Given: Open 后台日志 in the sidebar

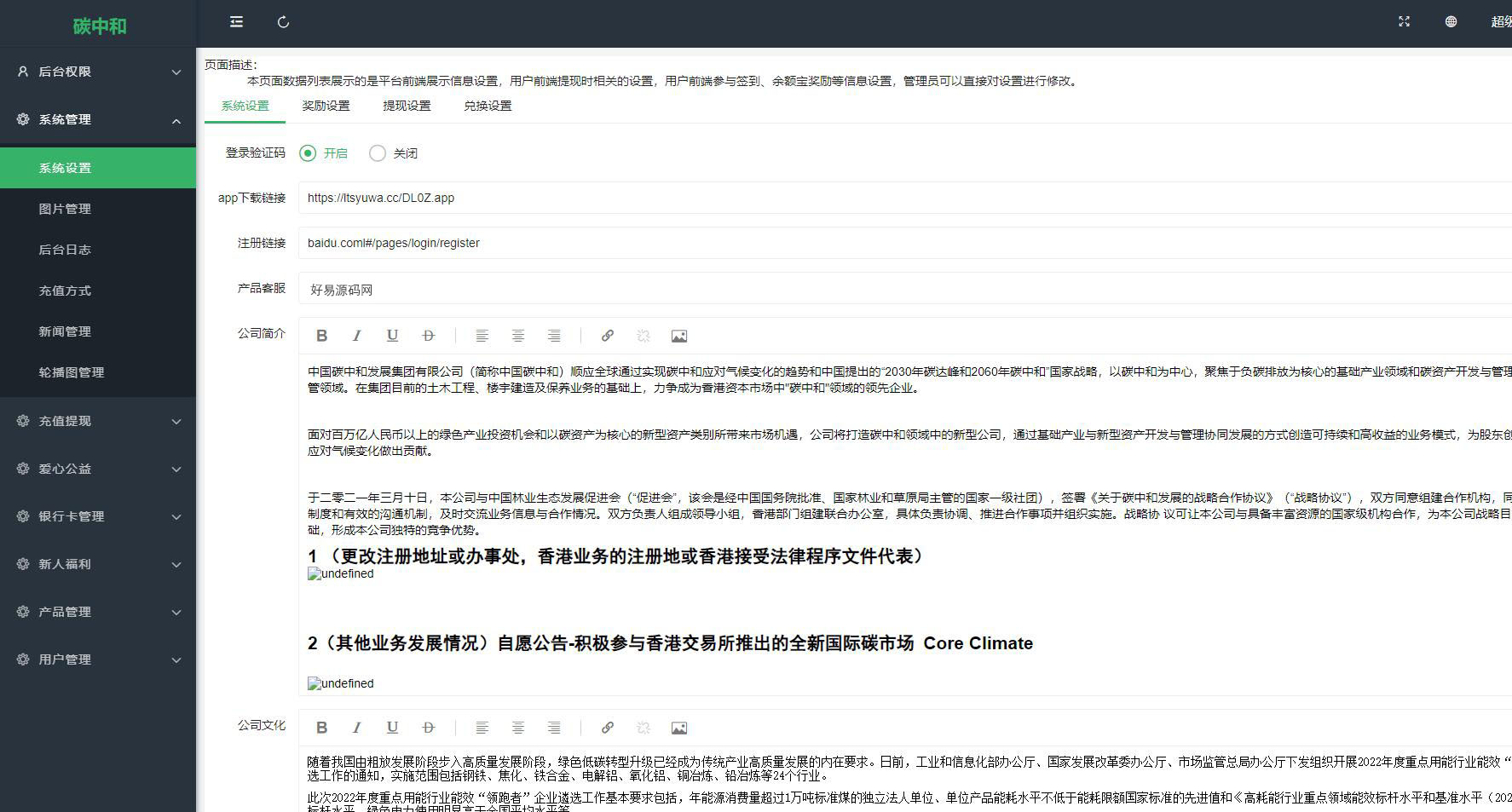Looking at the screenshot, I should (98, 250).
